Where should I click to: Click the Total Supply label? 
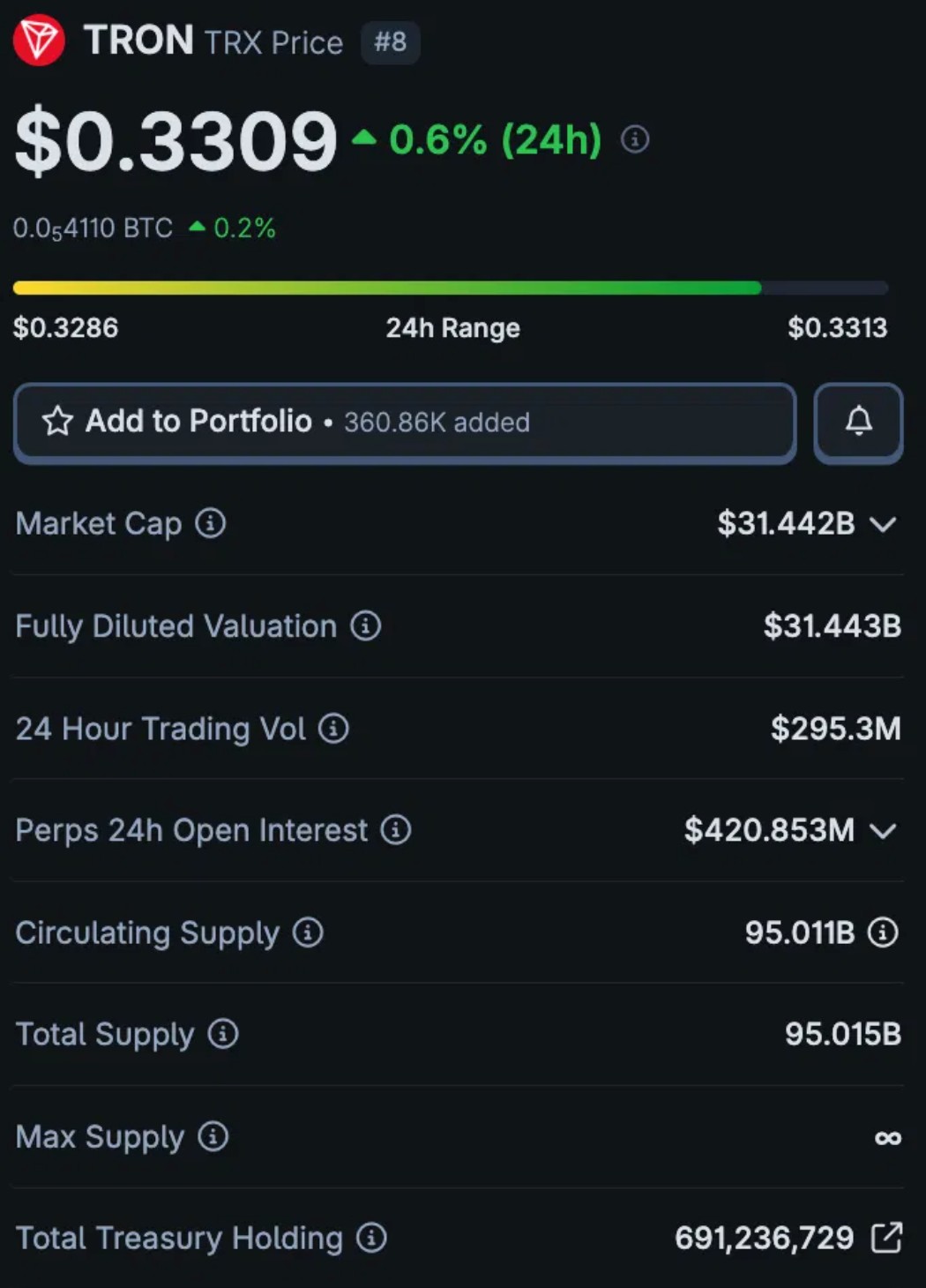(x=105, y=1035)
